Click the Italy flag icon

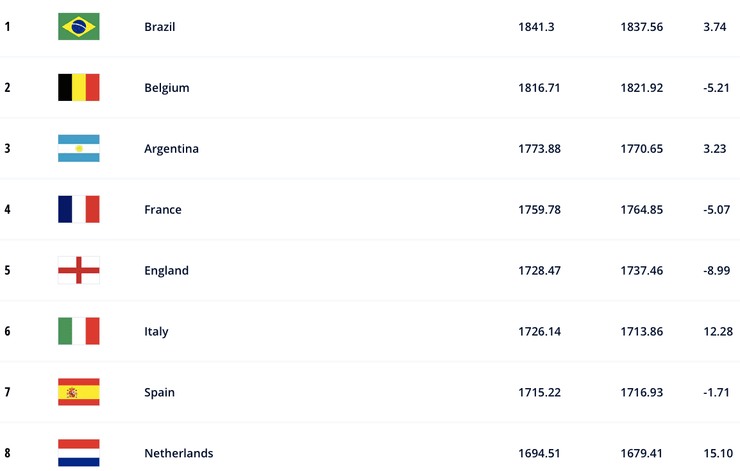click(78, 331)
